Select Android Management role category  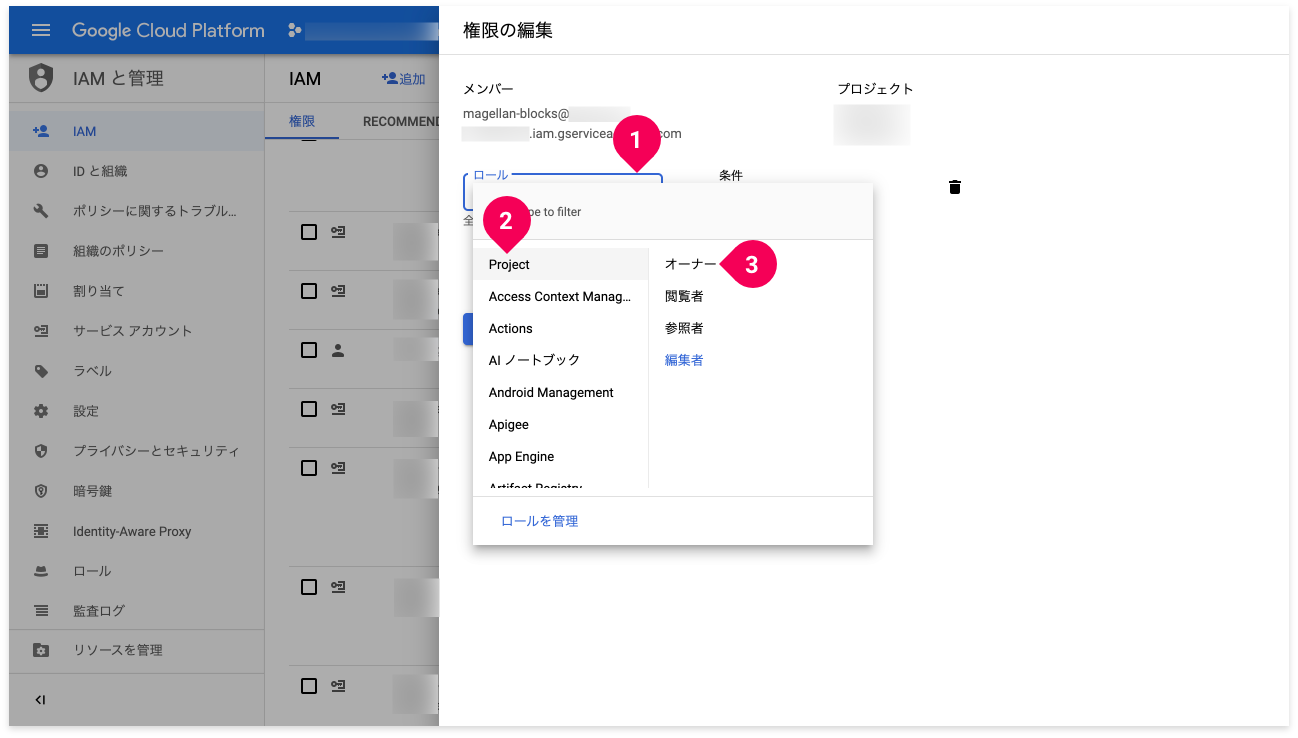(x=561, y=393)
